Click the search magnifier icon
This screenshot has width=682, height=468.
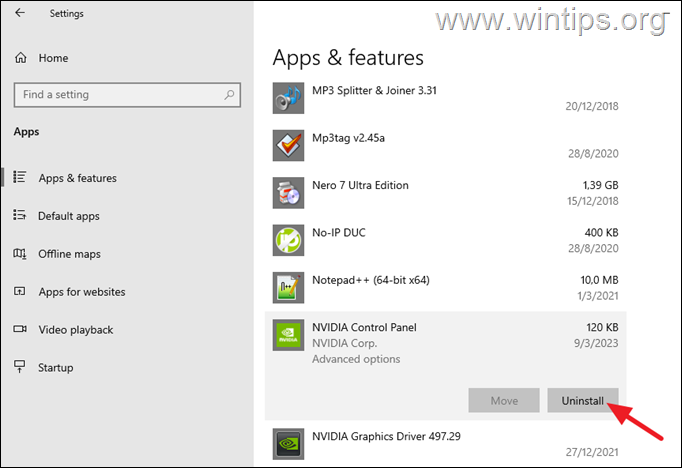coord(229,94)
